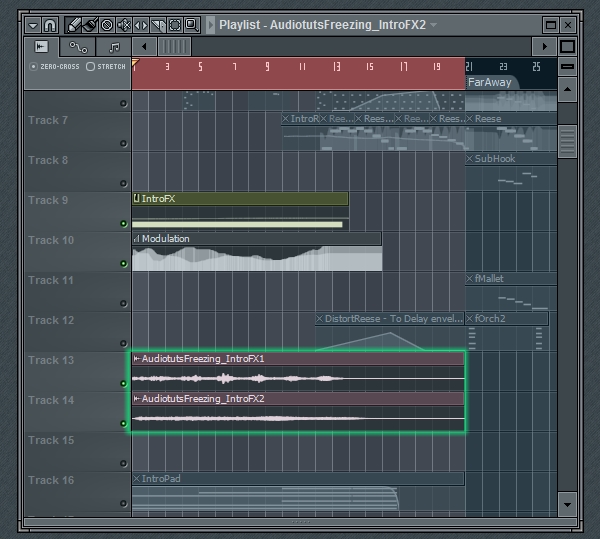The height and width of the screenshot is (539, 600).
Task: Click the AudiotutsFreezing_IntroFX1 waveform
Action: pos(298,379)
